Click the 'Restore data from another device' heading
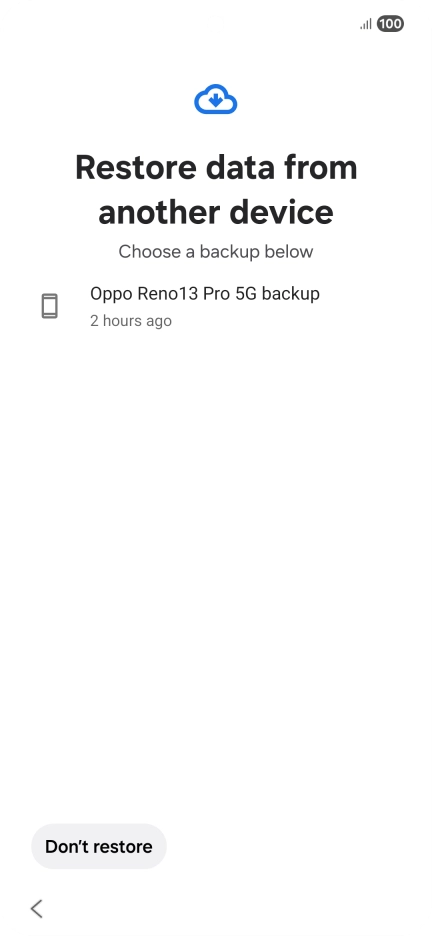The image size is (432, 936). click(x=216, y=190)
